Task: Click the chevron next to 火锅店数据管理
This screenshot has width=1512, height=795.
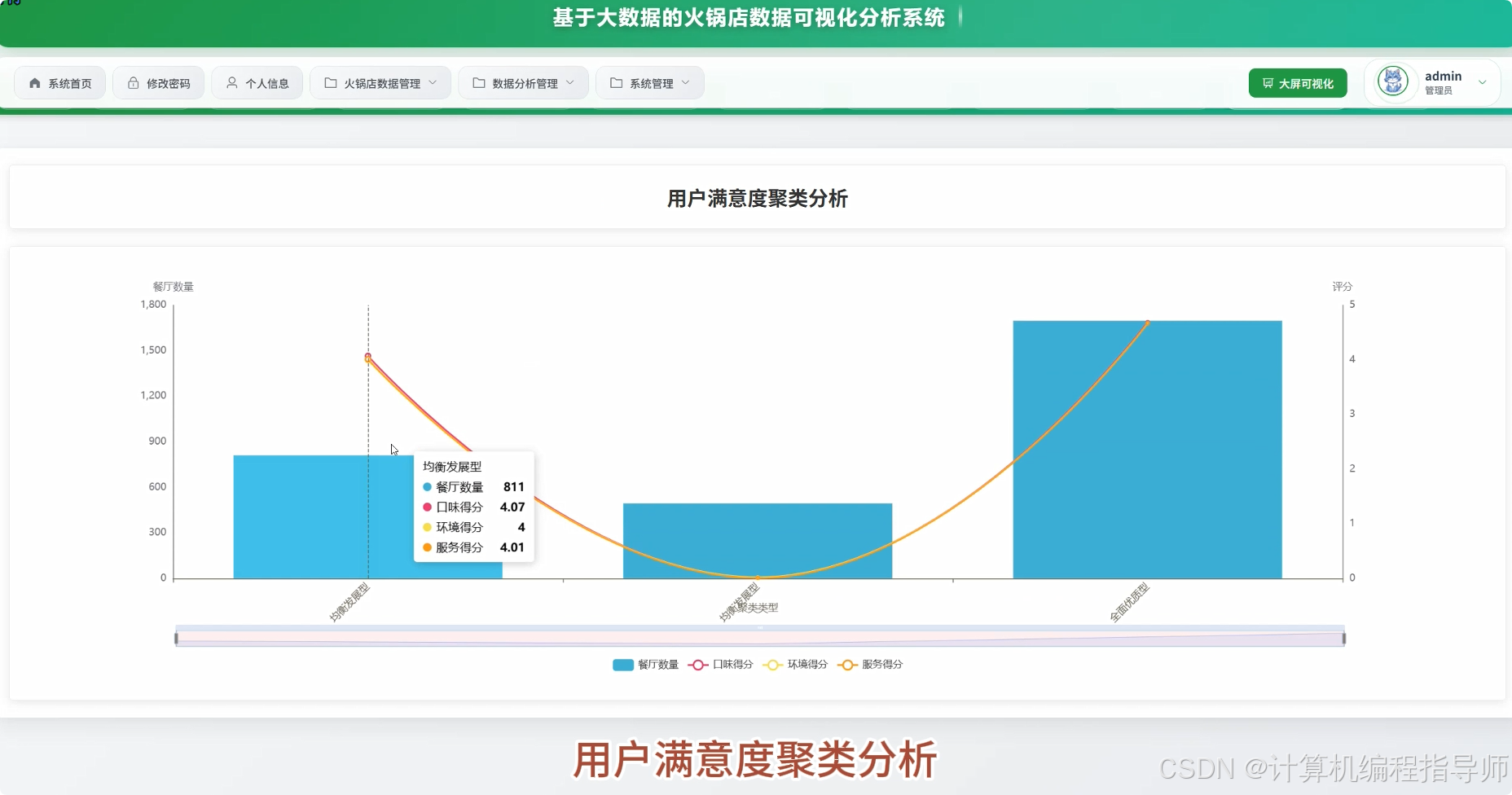Action: [433, 83]
